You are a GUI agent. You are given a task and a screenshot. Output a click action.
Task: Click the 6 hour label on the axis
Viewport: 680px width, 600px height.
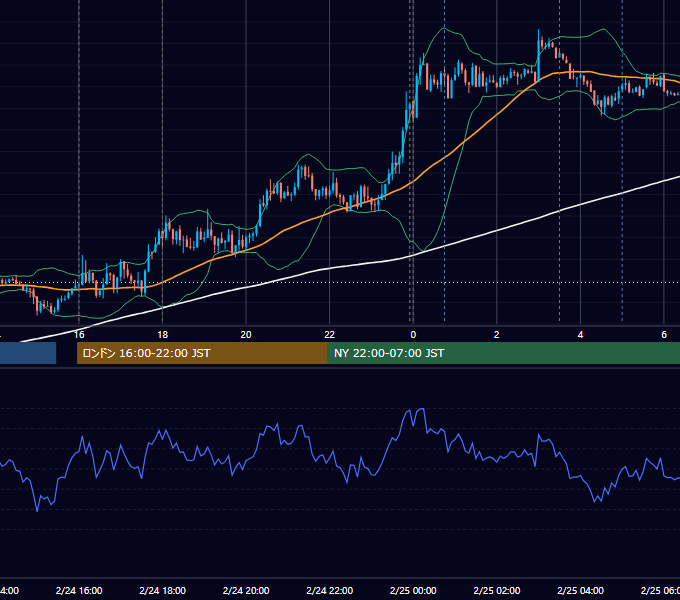(x=664, y=335)
